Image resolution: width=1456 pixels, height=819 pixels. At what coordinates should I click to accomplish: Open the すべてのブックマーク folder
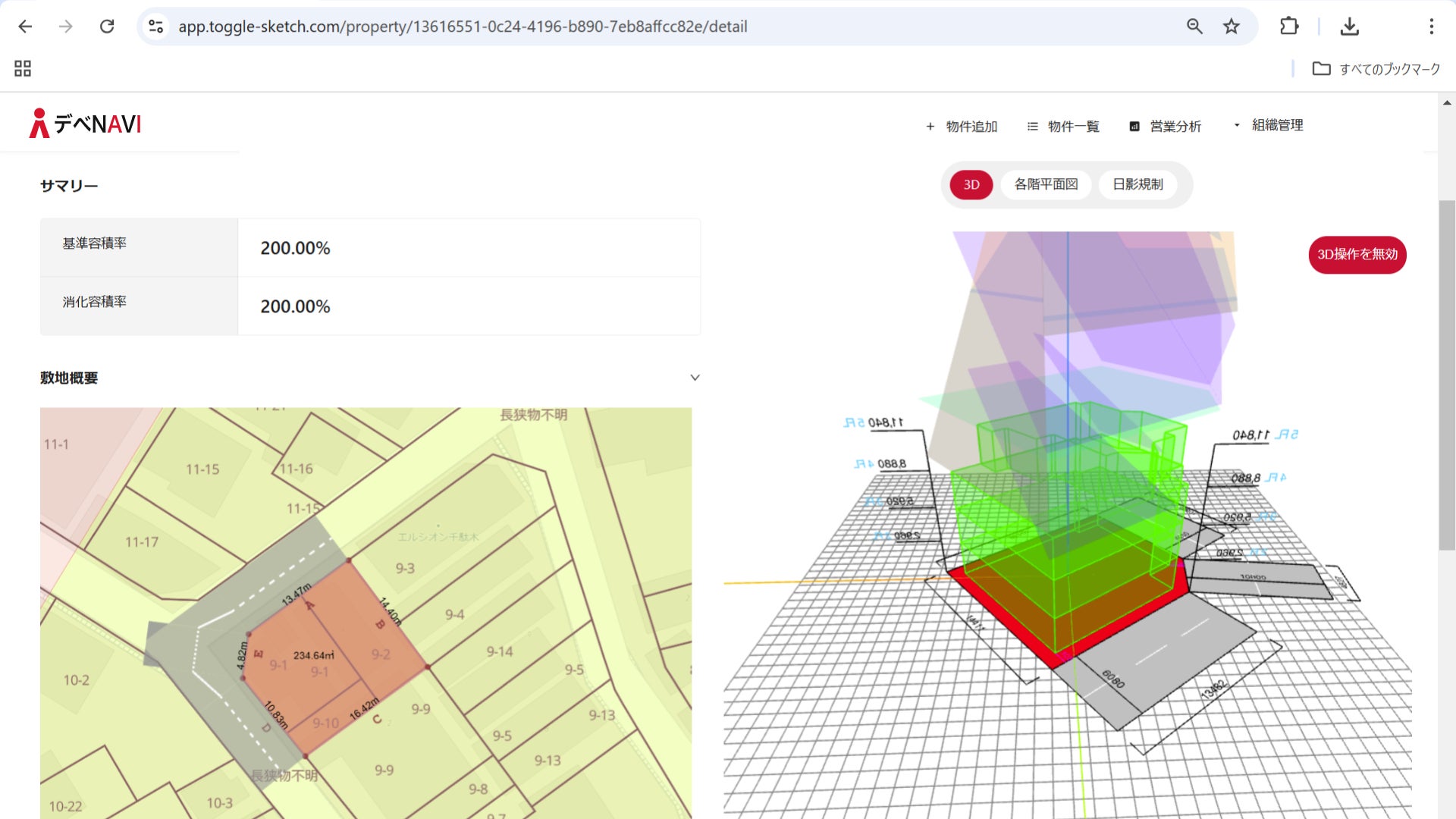pyautogui.click(x=1376, y=69)
